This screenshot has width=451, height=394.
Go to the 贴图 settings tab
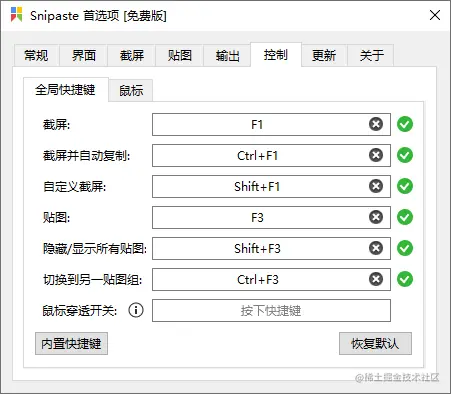click(180, 55)
